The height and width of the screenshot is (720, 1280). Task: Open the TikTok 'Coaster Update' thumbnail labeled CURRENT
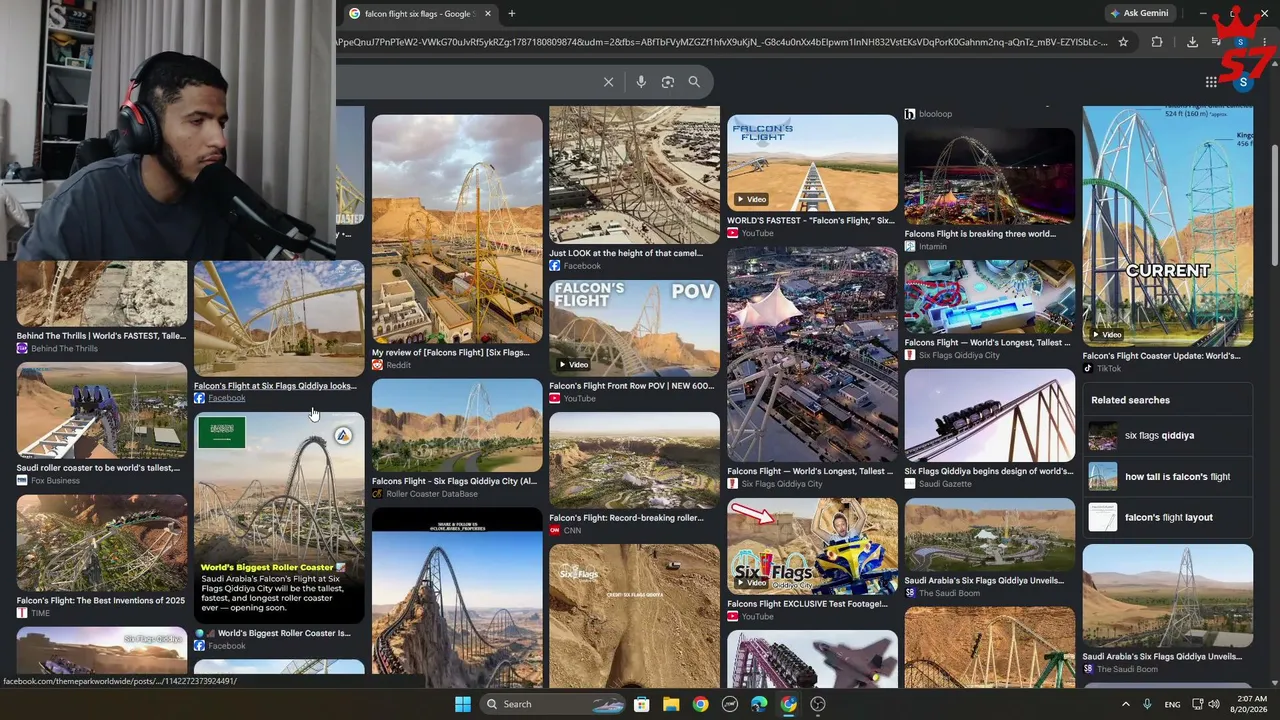1167,226
